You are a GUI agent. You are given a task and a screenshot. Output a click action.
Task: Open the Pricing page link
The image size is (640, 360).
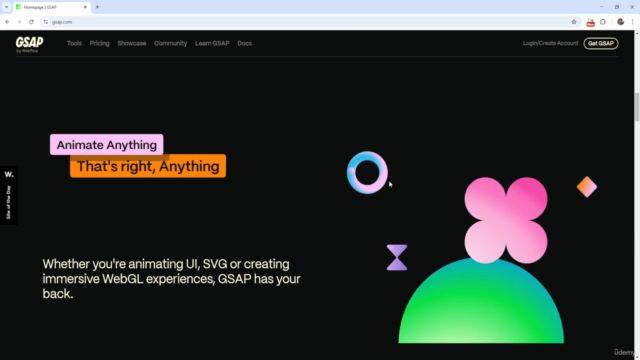[x=100, y=43]
